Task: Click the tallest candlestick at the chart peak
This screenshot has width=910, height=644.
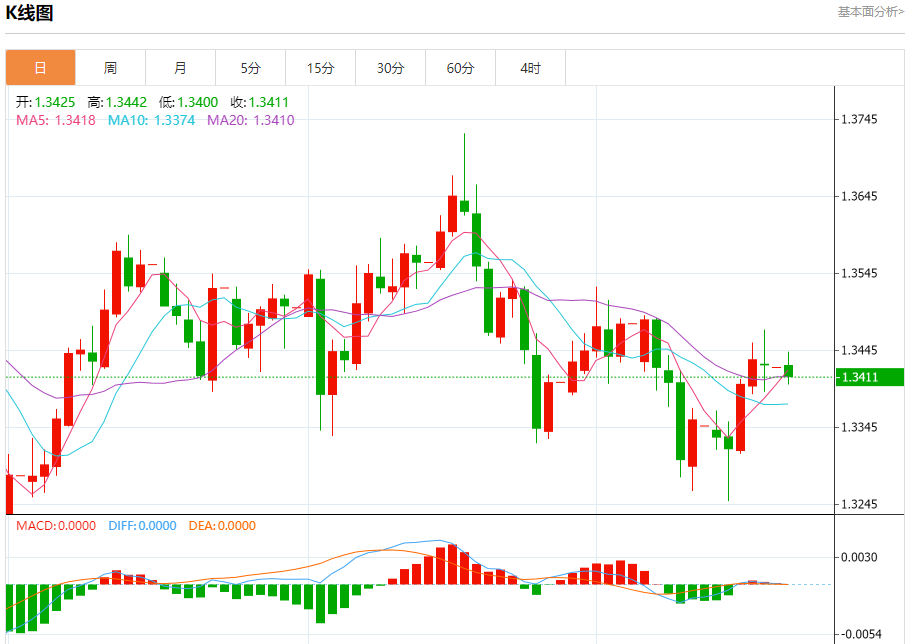Action: coord(464,174)
